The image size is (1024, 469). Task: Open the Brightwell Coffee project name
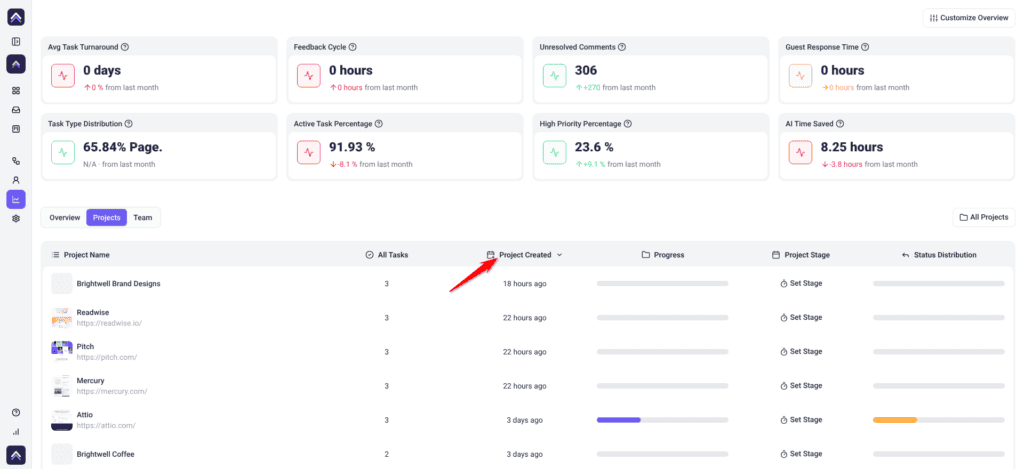(x=105, y=454)
